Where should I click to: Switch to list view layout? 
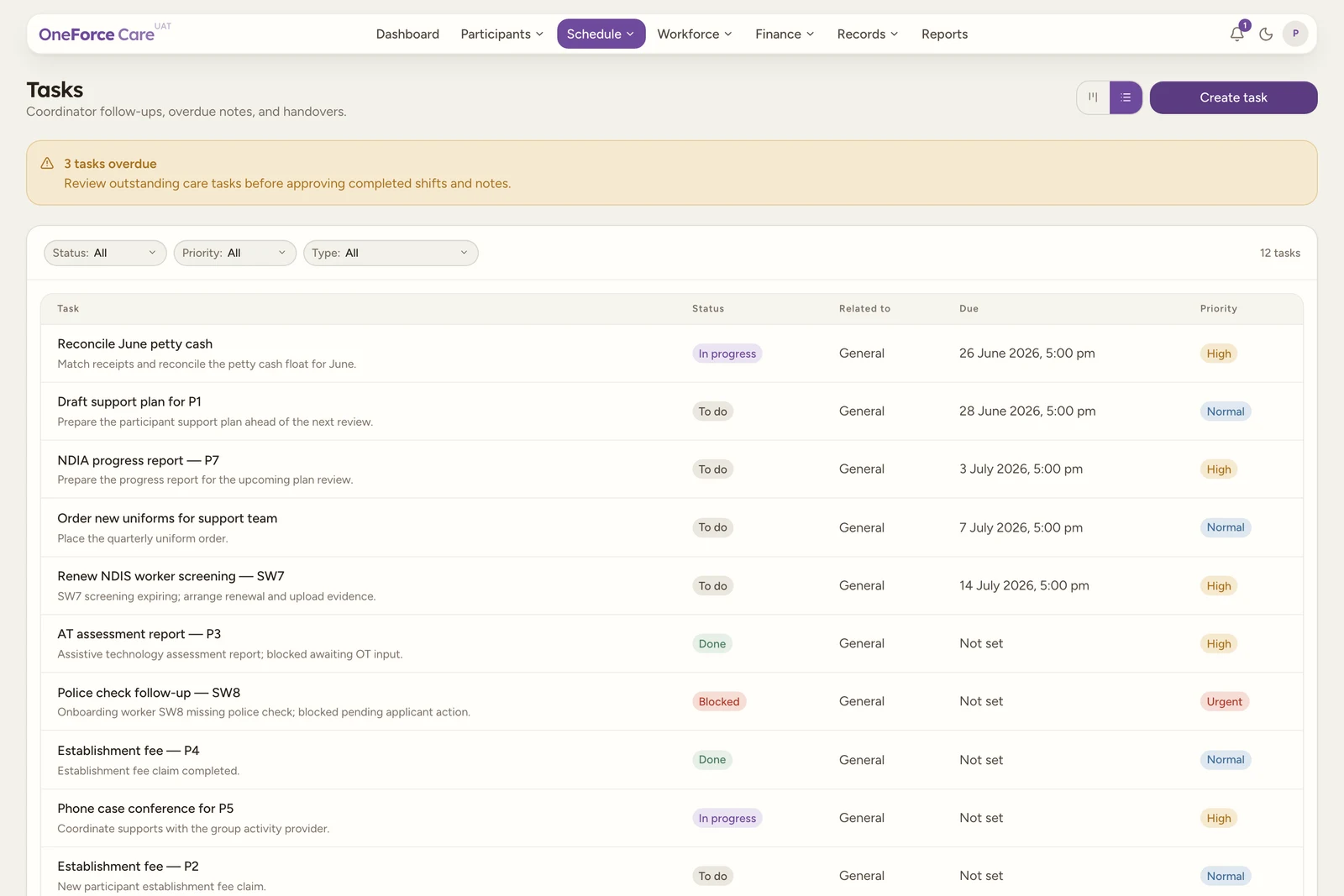coord(1126,97)
